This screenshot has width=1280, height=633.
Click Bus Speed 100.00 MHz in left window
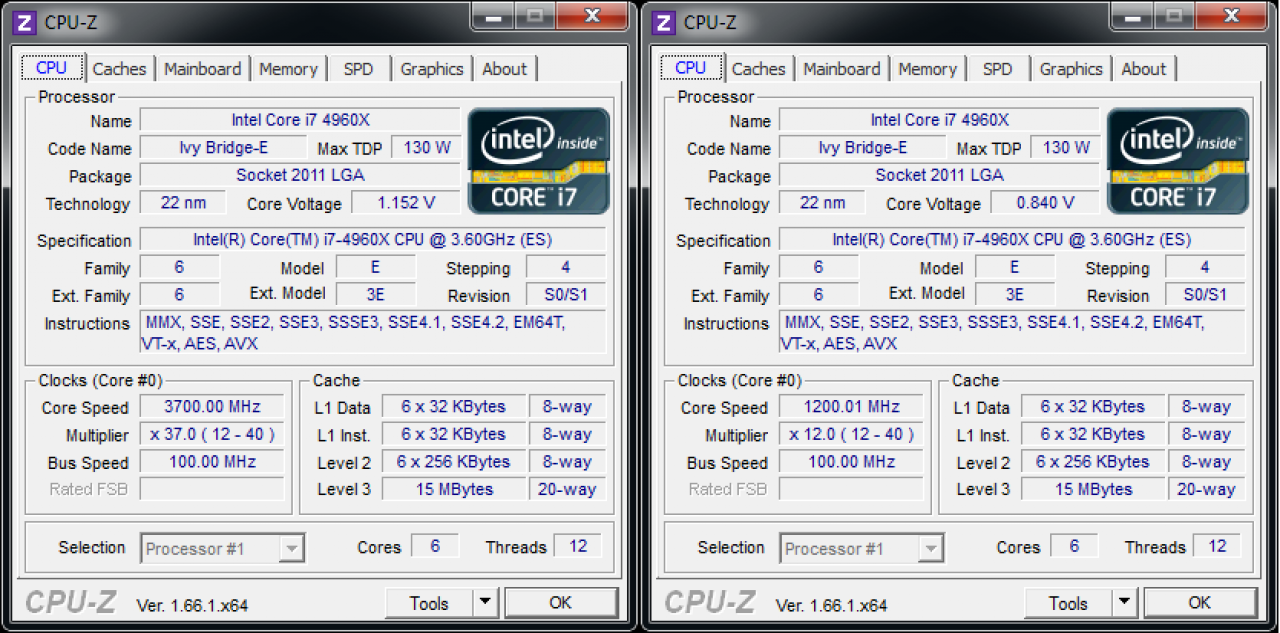[212, 462]
